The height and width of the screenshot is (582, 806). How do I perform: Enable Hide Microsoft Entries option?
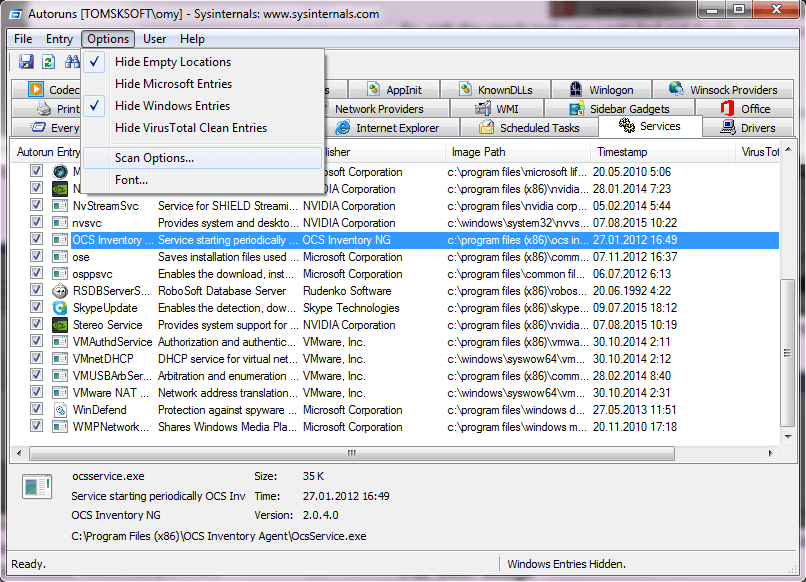pyautogui.click(x=203, y=84)
